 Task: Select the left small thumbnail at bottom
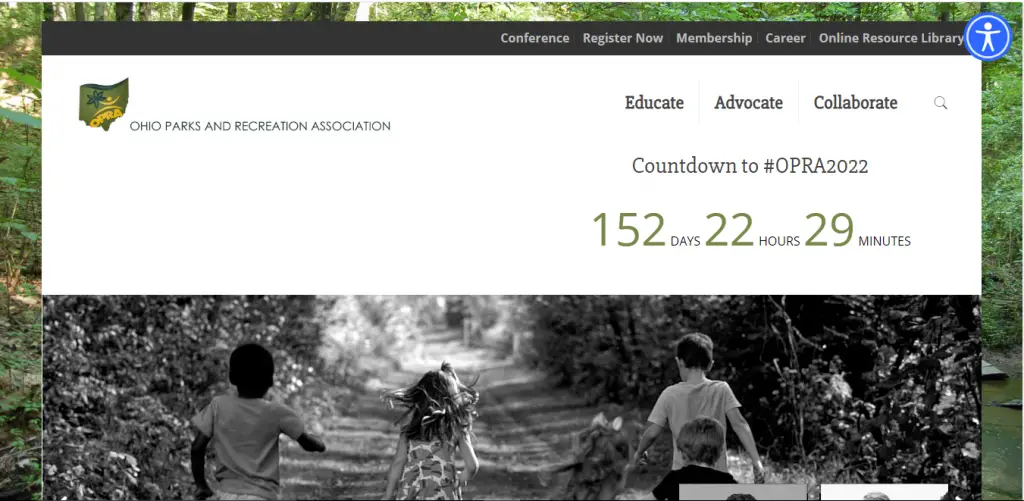(743, 493)
